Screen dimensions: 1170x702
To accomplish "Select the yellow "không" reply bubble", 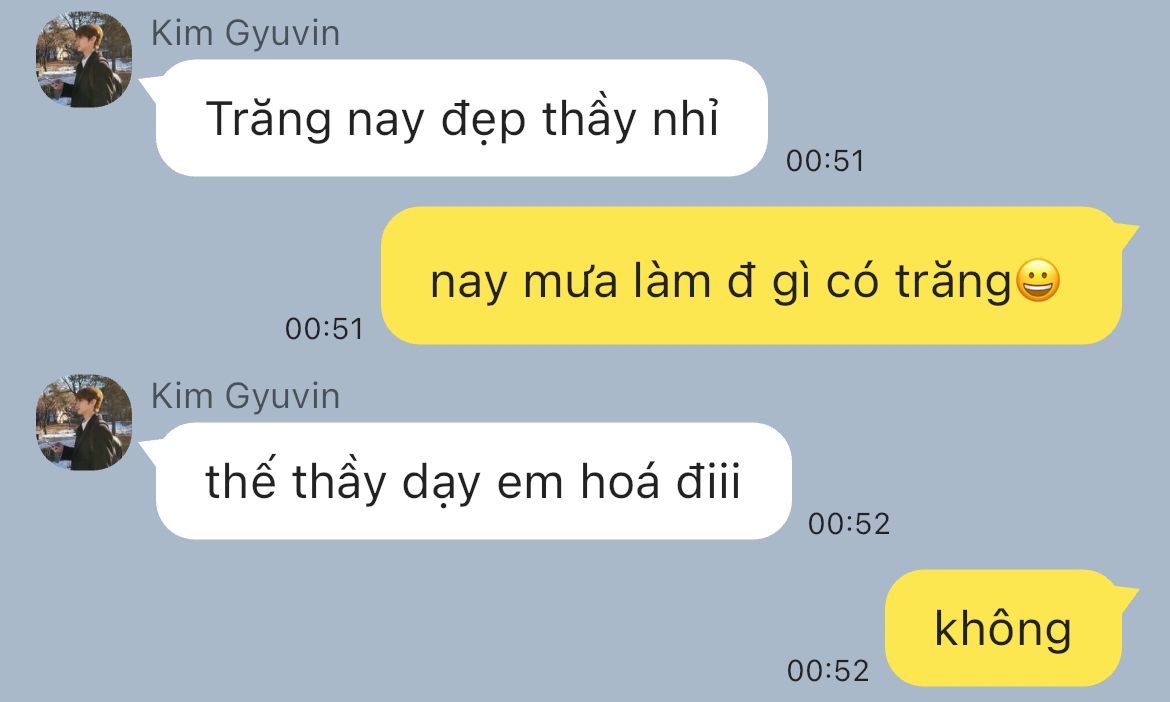I will (1004, 628).
